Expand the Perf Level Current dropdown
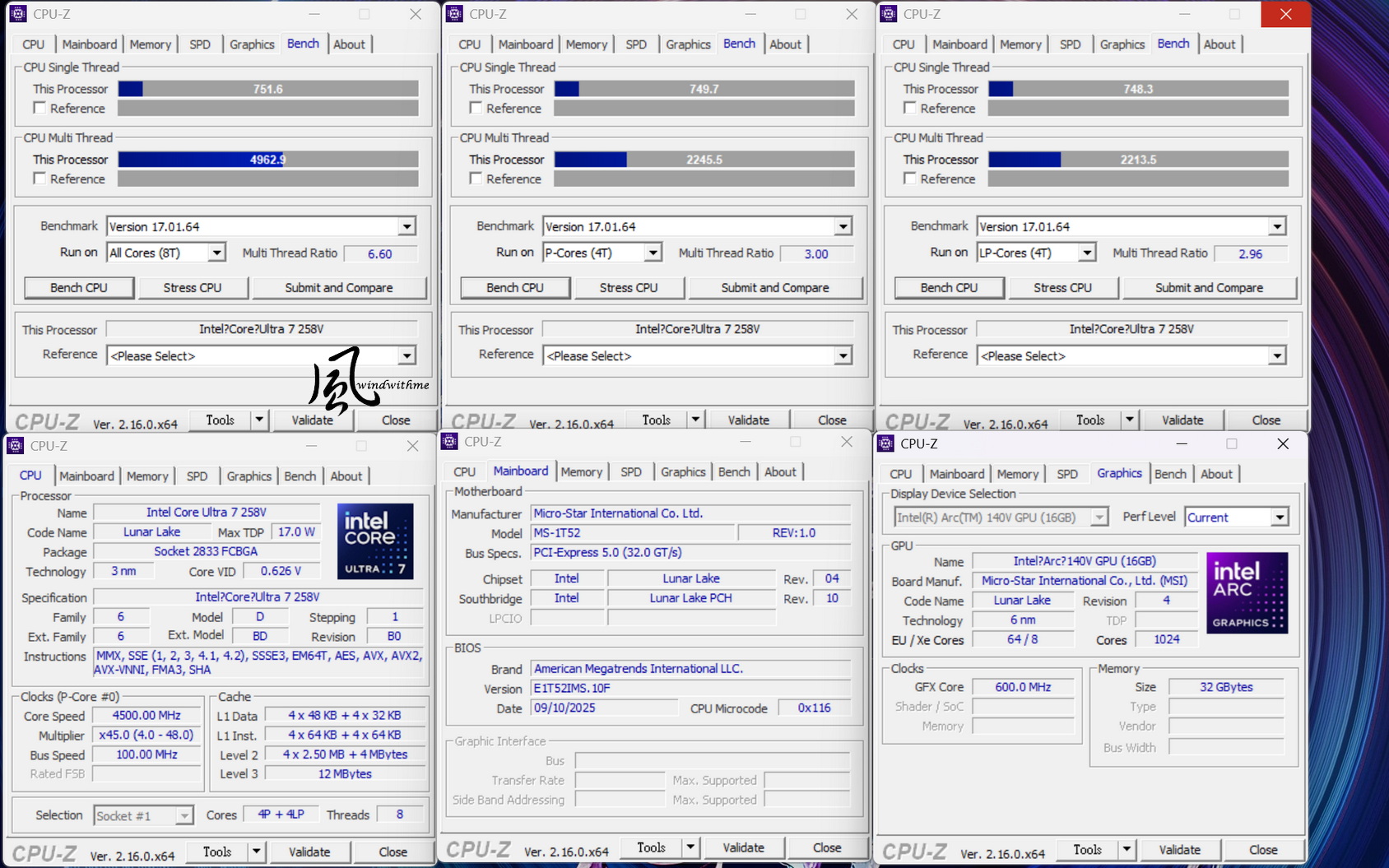The image size is (1389, 868). 1279,518
